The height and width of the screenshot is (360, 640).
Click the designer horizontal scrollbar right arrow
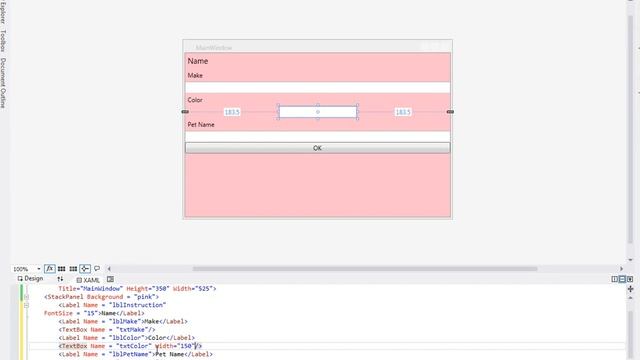[622, 269]
